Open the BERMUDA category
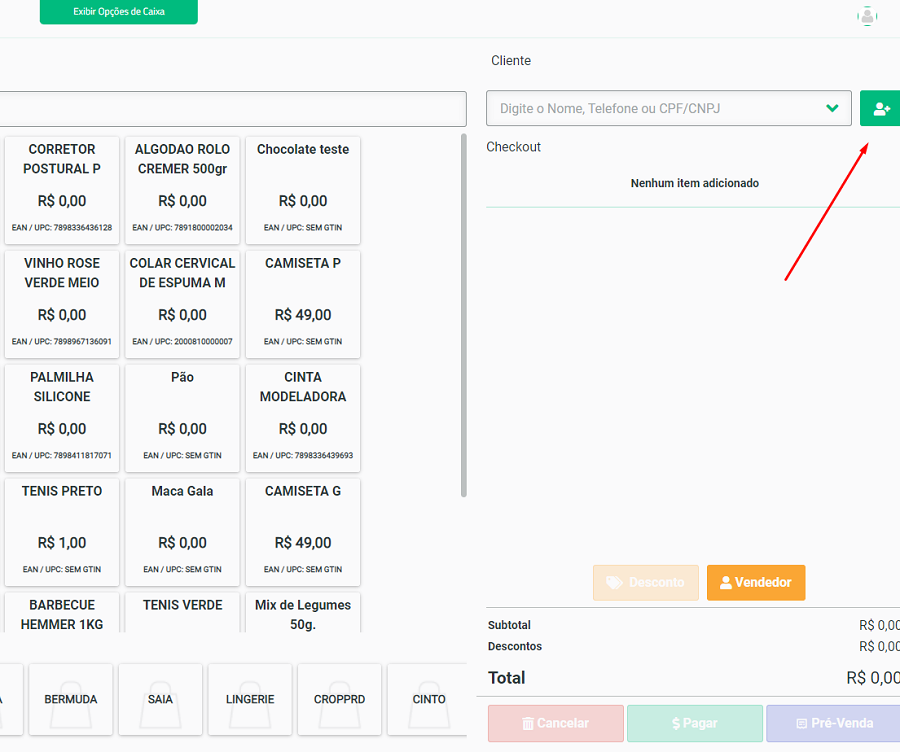 pos(71,699)
